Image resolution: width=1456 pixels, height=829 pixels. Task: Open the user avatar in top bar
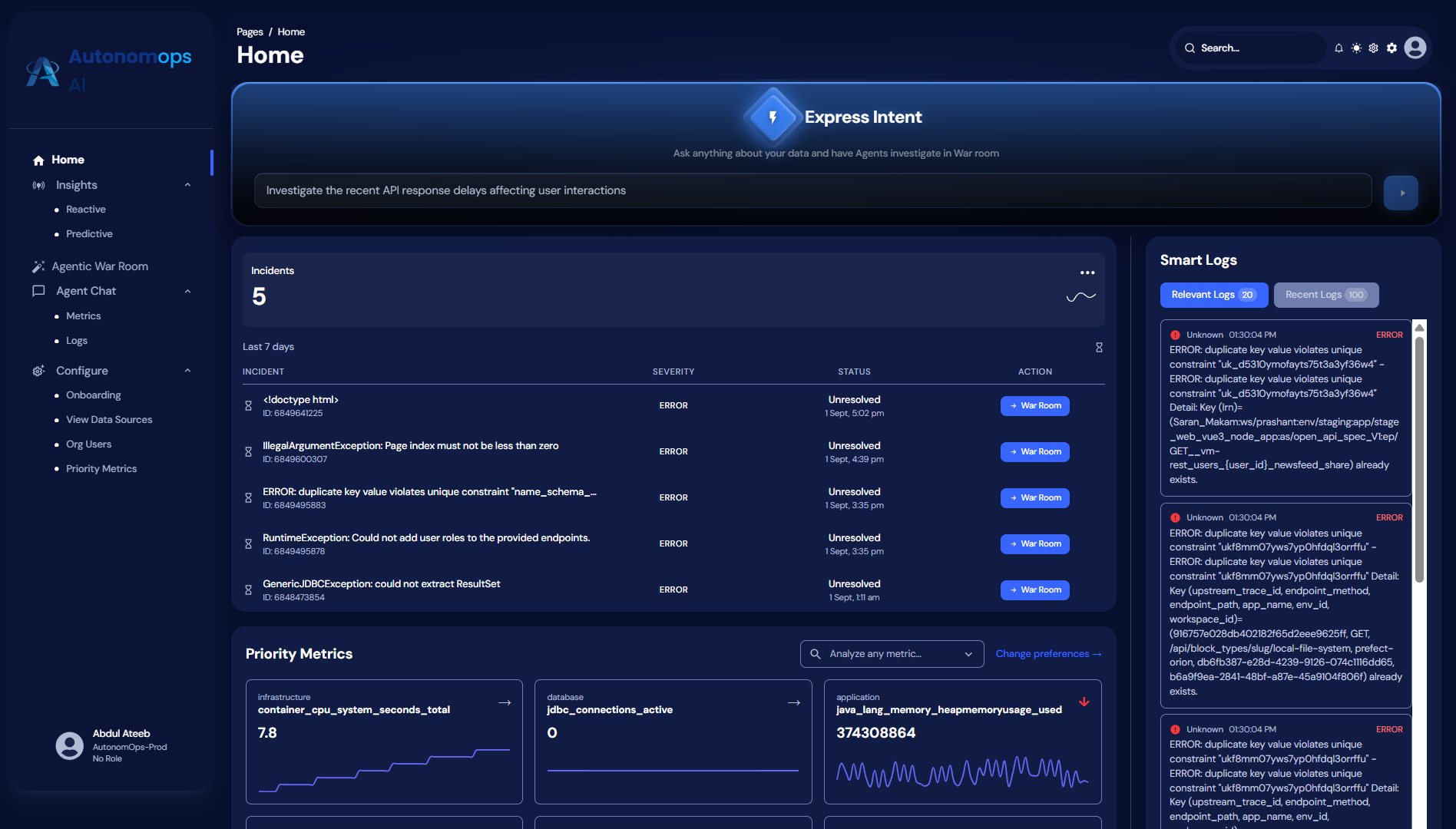[1415, 48]
